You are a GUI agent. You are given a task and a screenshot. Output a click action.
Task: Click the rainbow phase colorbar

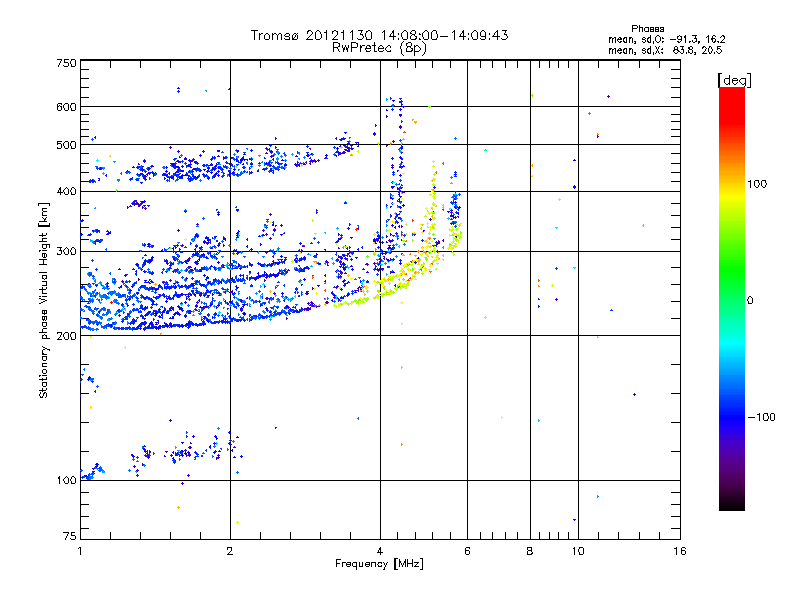732,298
